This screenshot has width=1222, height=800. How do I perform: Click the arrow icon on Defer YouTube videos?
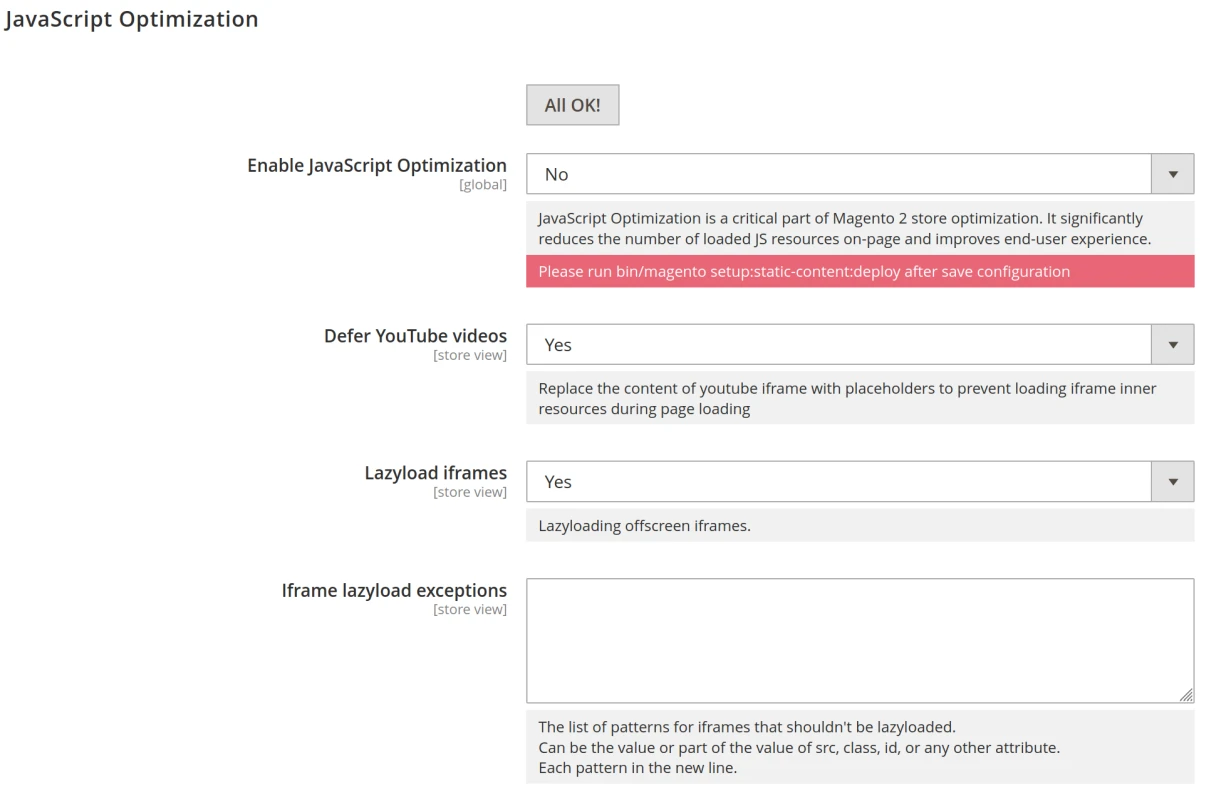point(1173,345)
